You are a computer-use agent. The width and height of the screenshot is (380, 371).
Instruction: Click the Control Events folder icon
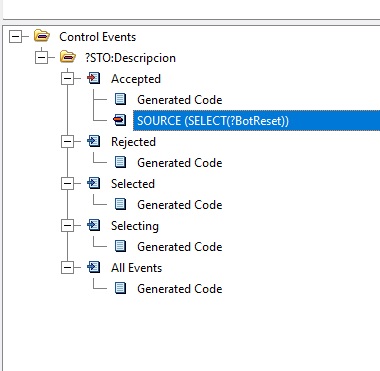point(42,36)
